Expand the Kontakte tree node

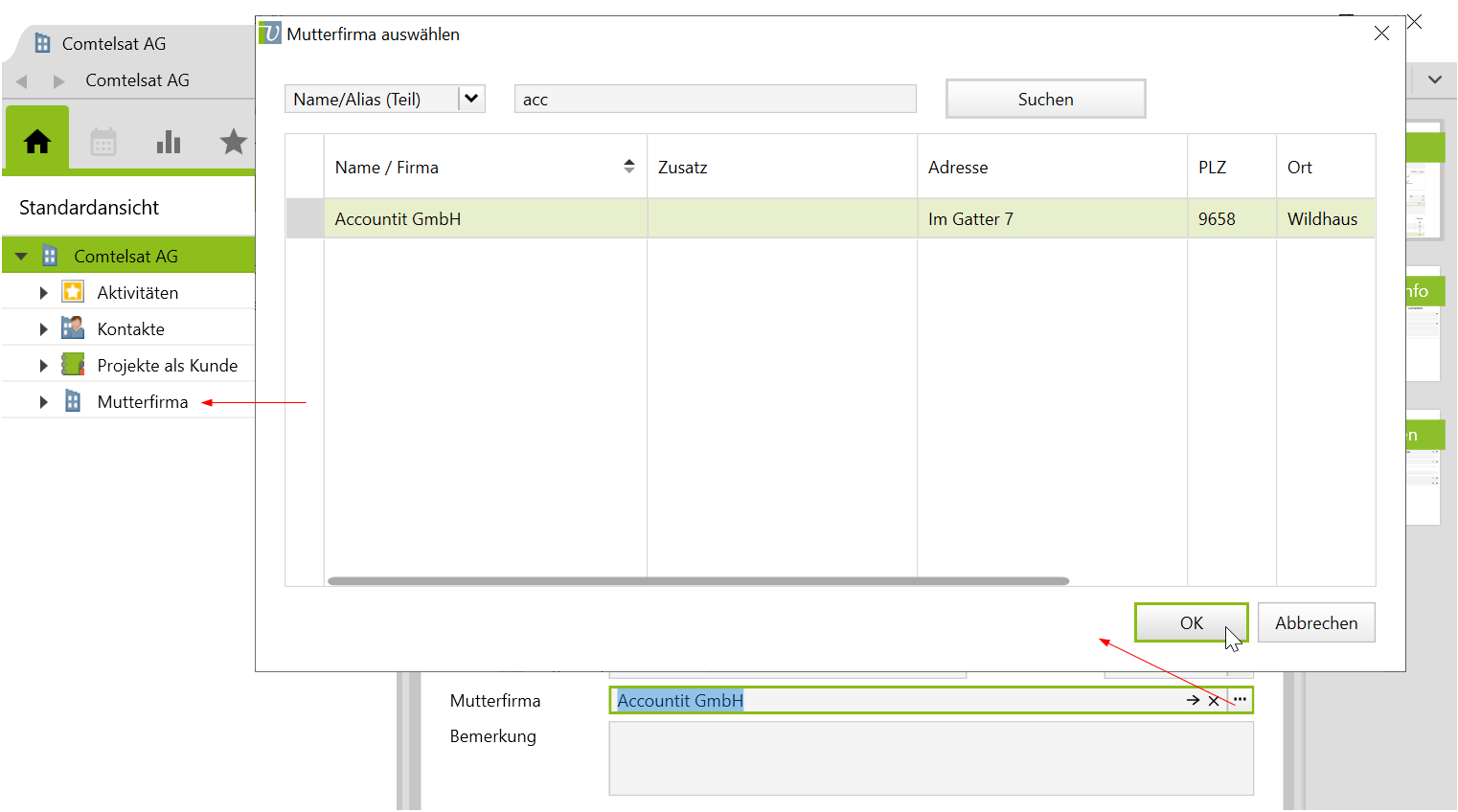43,329
